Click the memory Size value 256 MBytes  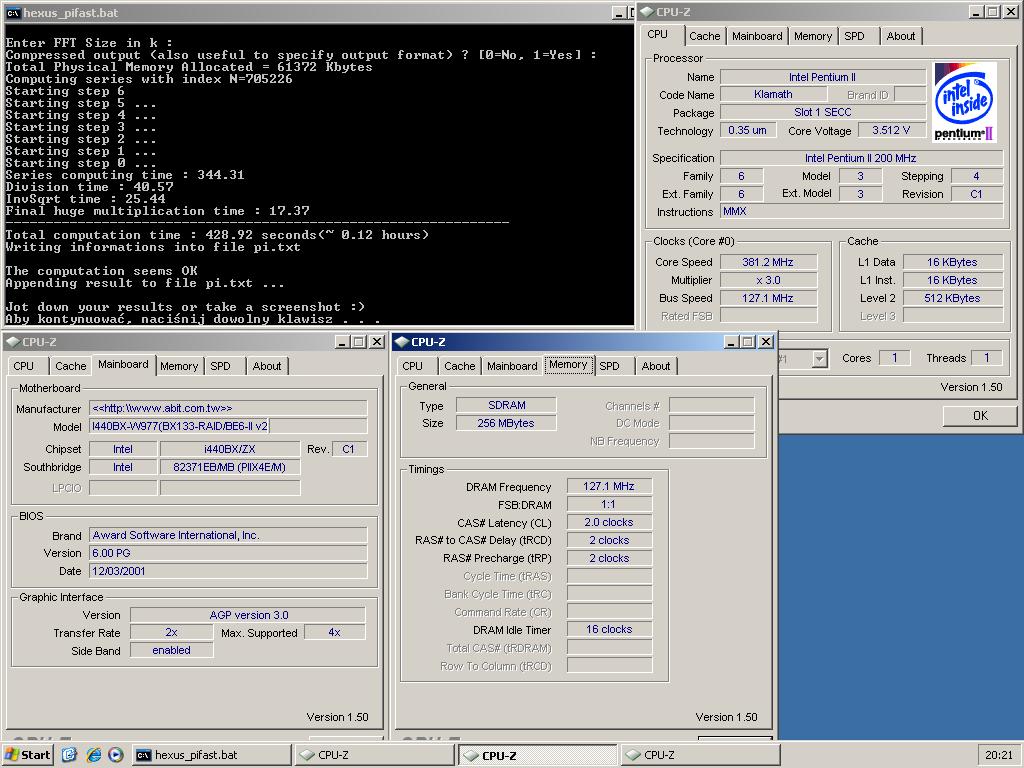click(506, 423)
